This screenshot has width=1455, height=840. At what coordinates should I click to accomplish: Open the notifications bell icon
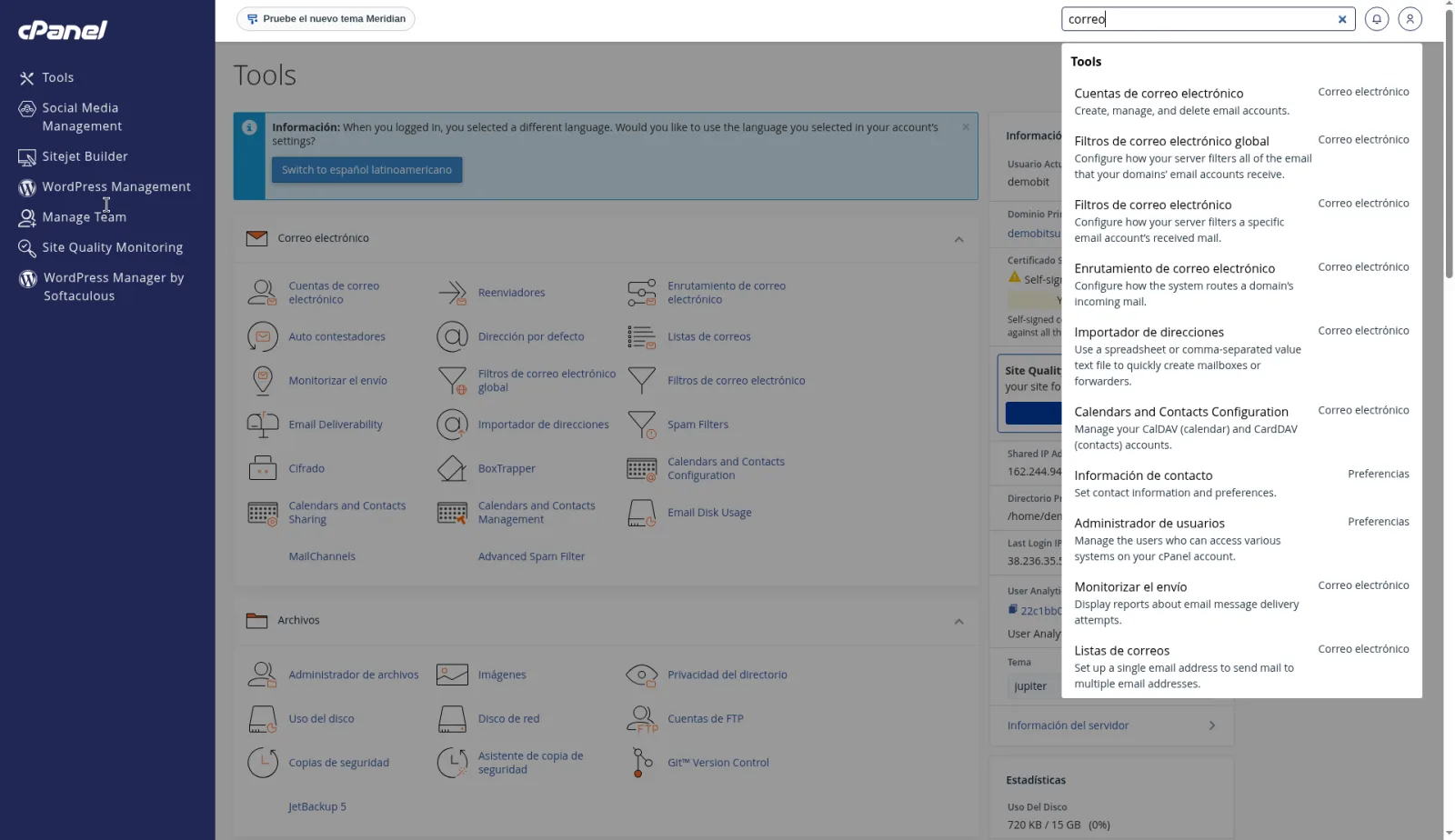(1376, 18)
